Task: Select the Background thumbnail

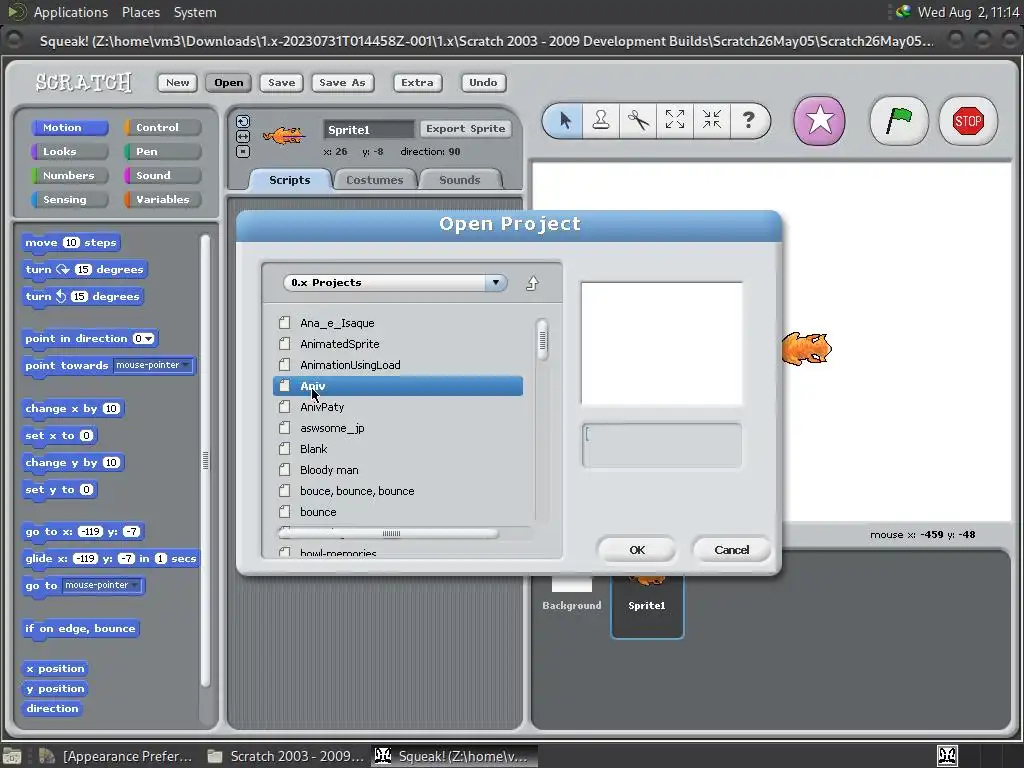Action: 571,594
